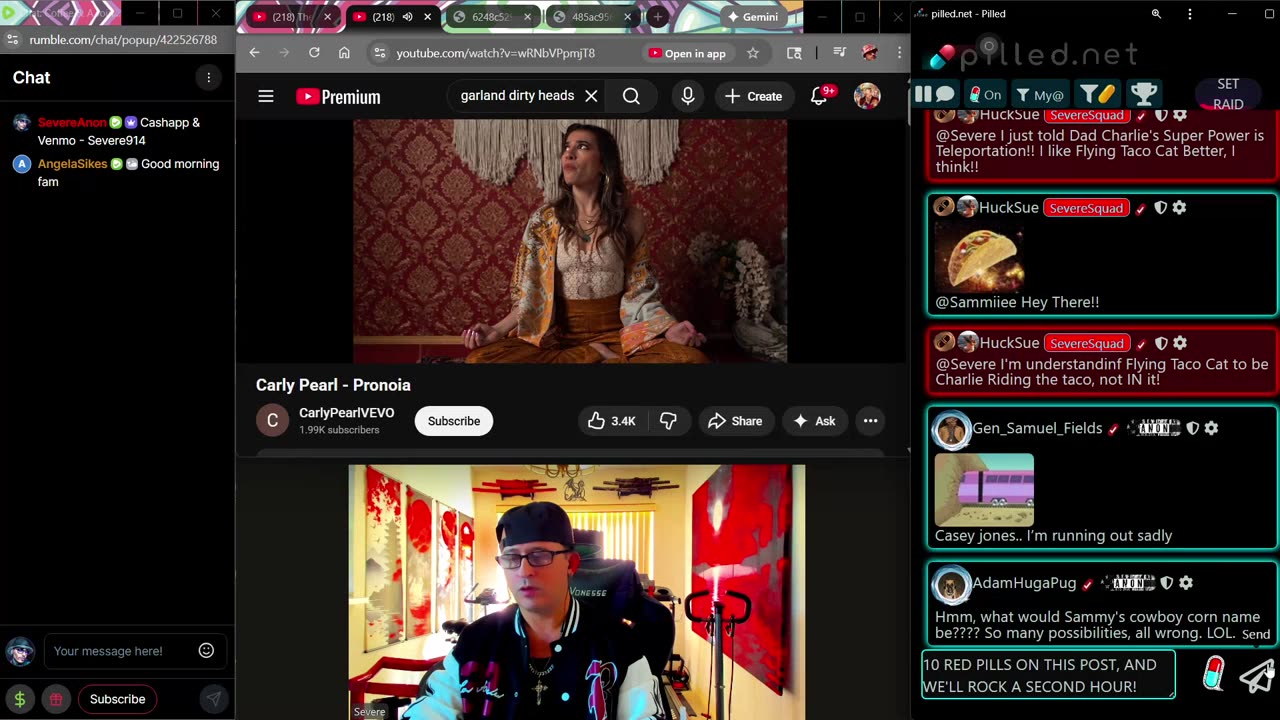Dislike the Carly Pearl video
Viewport: 1280px width, 720px height.
pyautogui.click(x=668, y=421)
